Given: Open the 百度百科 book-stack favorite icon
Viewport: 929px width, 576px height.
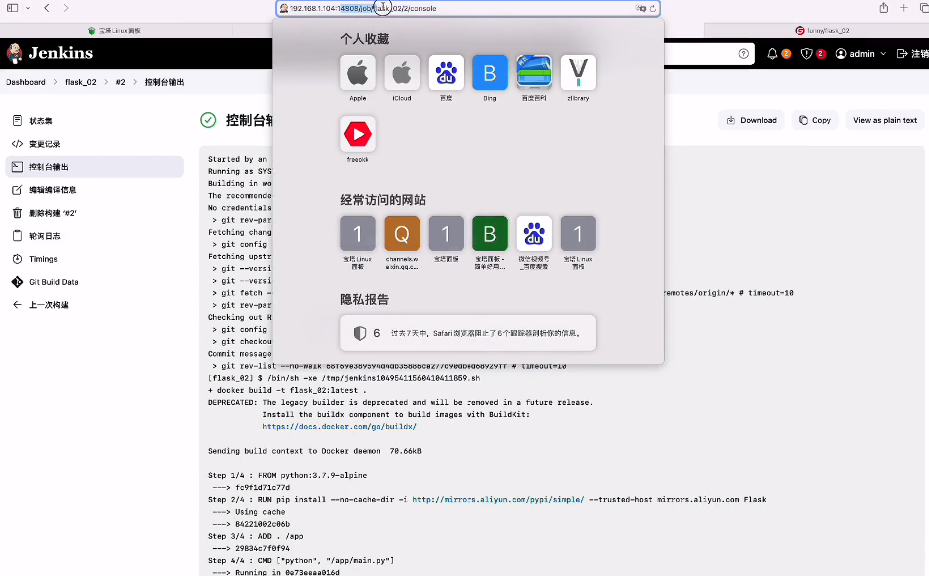Looking at the screenshot, I should point(534,72).
